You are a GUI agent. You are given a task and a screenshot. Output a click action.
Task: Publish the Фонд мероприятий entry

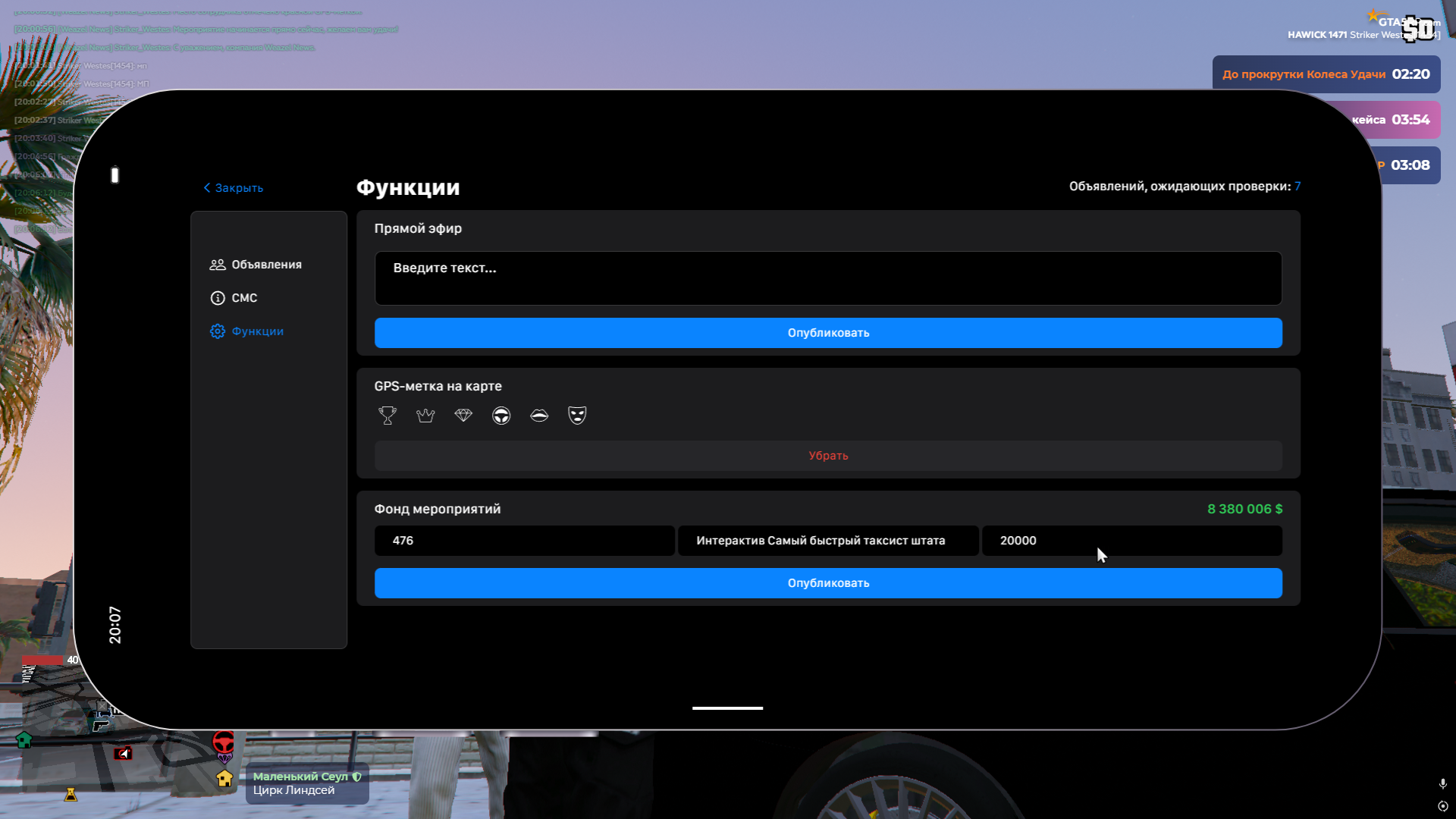pos(828,583)
